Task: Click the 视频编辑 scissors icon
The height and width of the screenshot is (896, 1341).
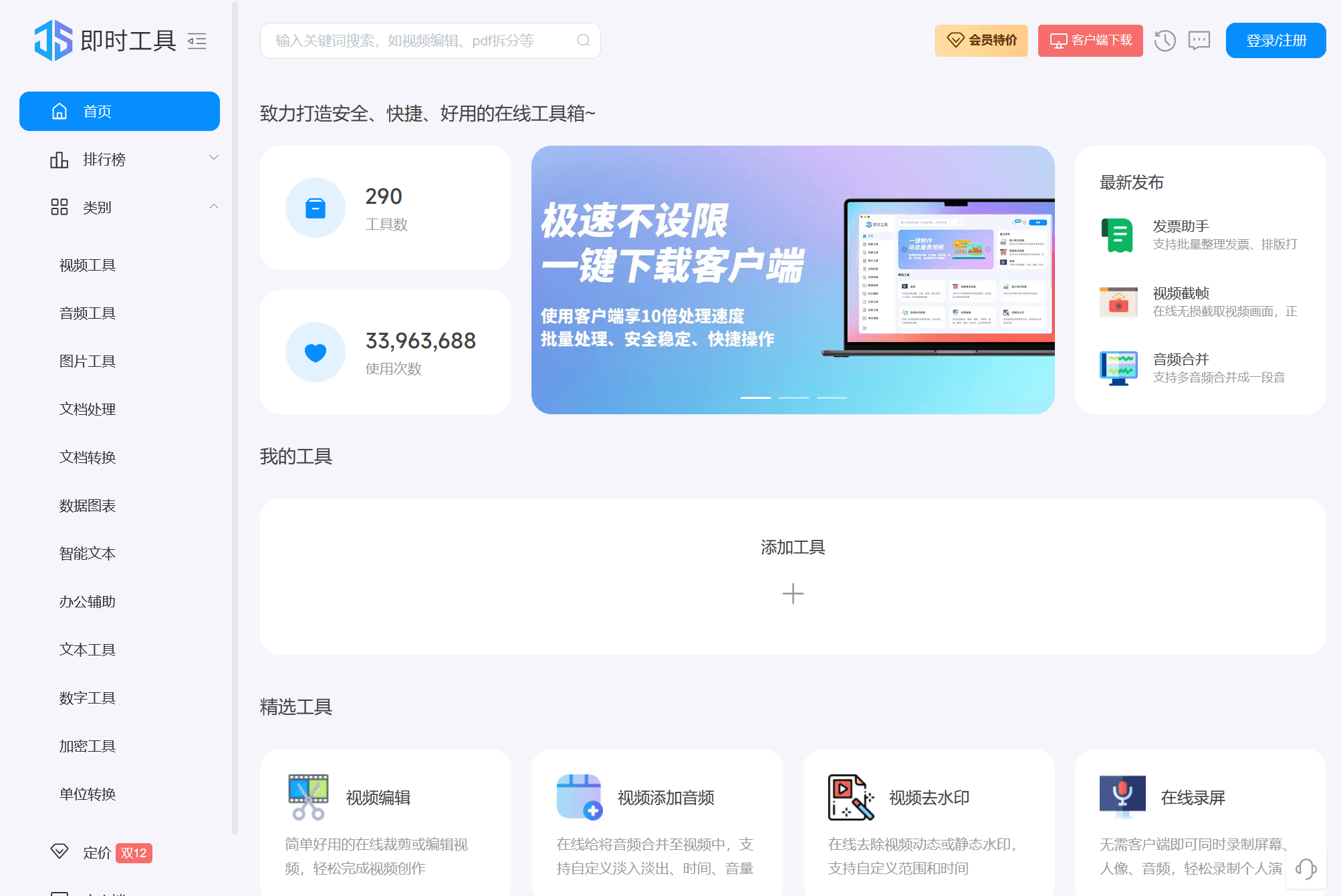Action: tap(308, 796)
